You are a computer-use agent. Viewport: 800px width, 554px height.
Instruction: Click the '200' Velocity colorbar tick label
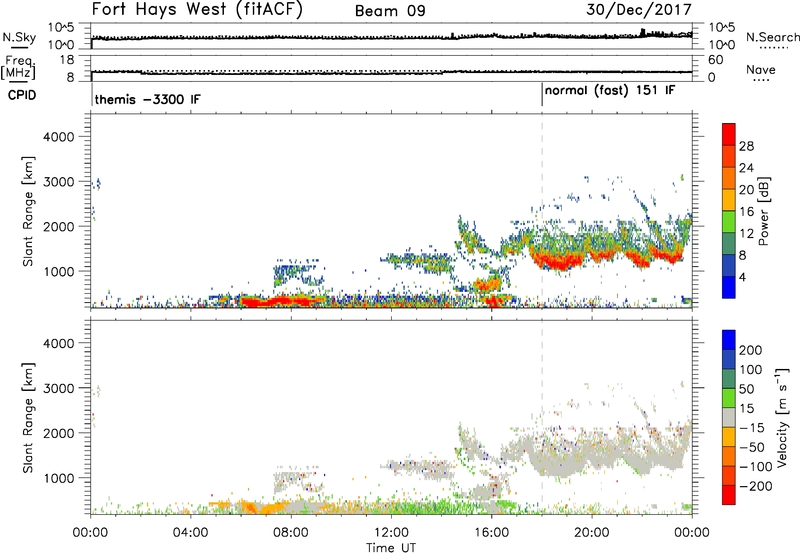751,350
